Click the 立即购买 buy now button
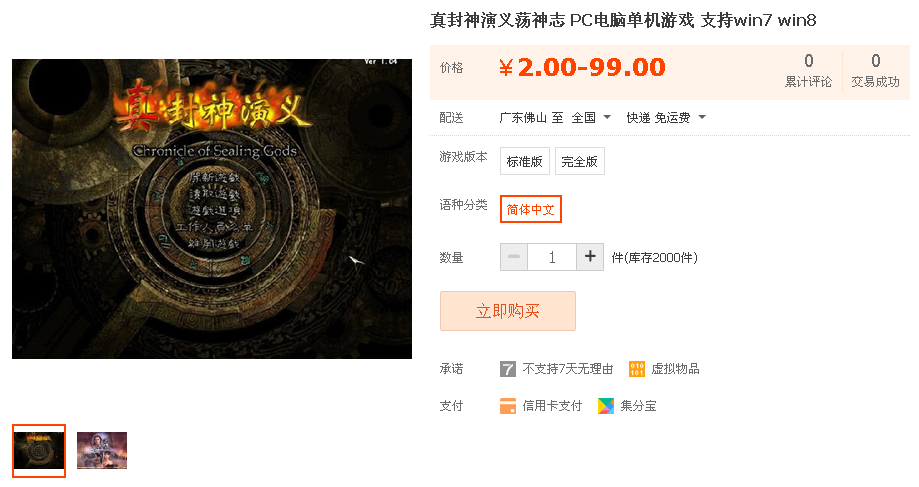 click(508, 311)
